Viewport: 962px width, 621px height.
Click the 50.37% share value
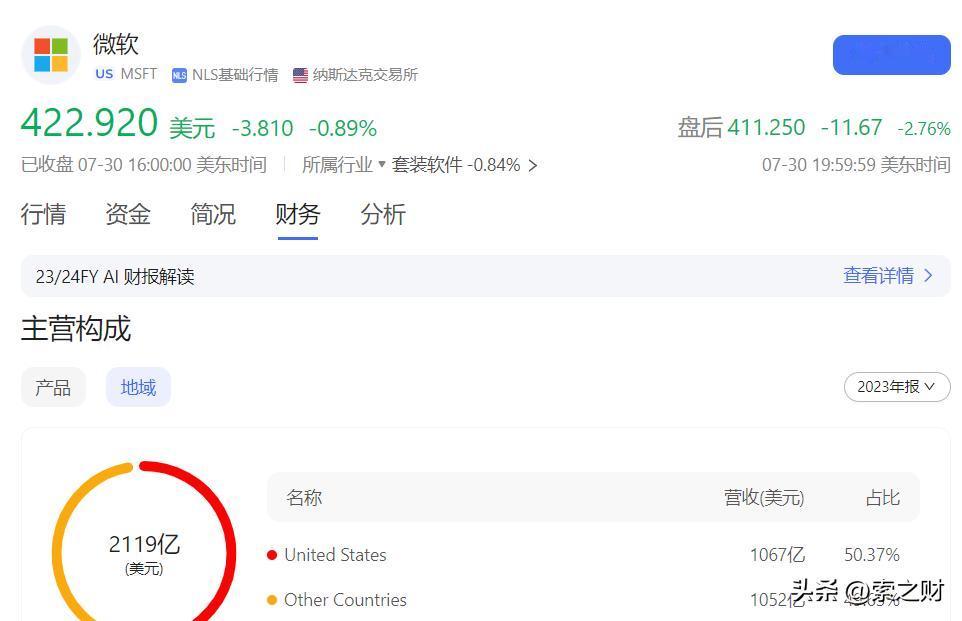pyautogui.click(x=872, y=555)
